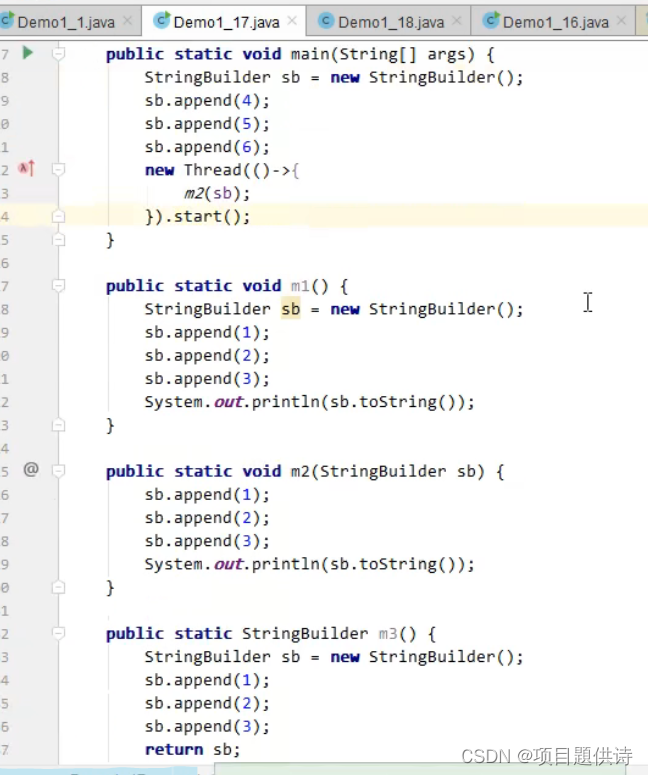Click fold end marker closing m1 method
The image size is (648, 775).
tap(58, 425)
